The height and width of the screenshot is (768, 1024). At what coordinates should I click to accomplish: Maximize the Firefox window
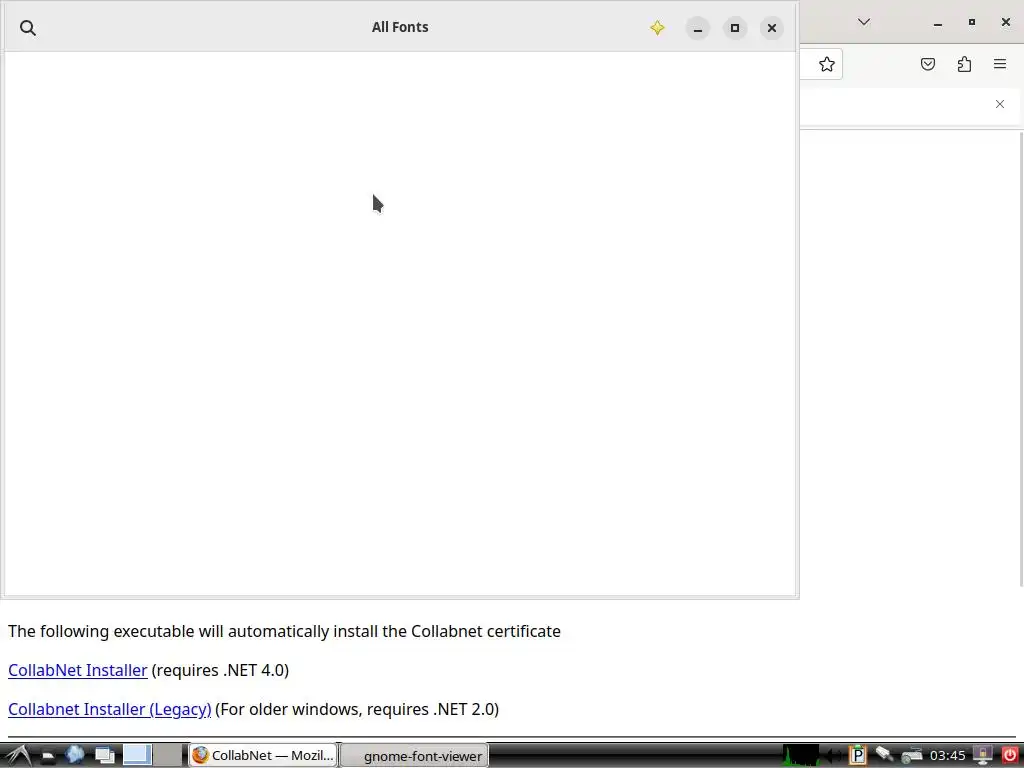tap(972, 22)
